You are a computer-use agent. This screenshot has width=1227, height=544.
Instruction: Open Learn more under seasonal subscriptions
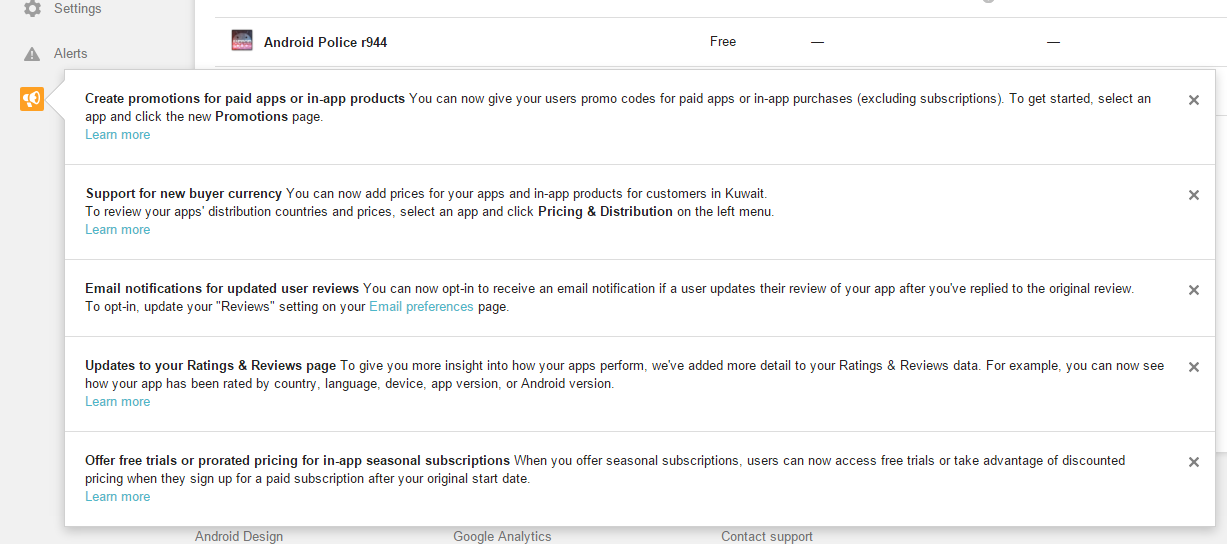point(117,497)
